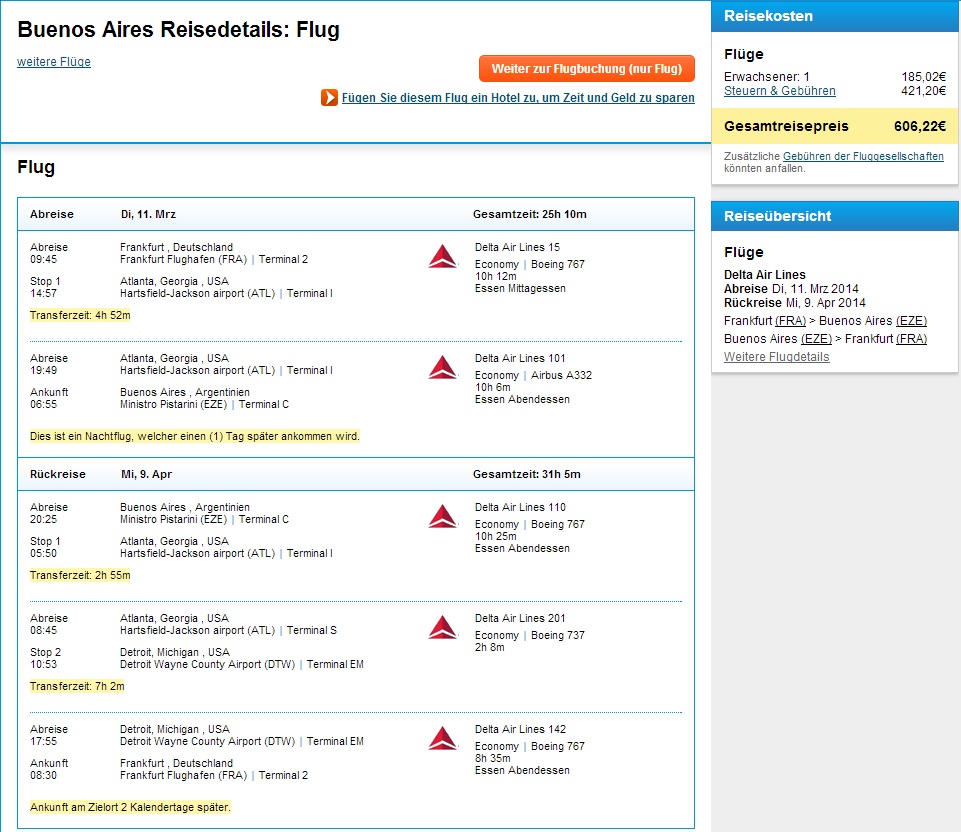Click Delta logo for flight Delta Air Lines 15

(x=443, y=256)
